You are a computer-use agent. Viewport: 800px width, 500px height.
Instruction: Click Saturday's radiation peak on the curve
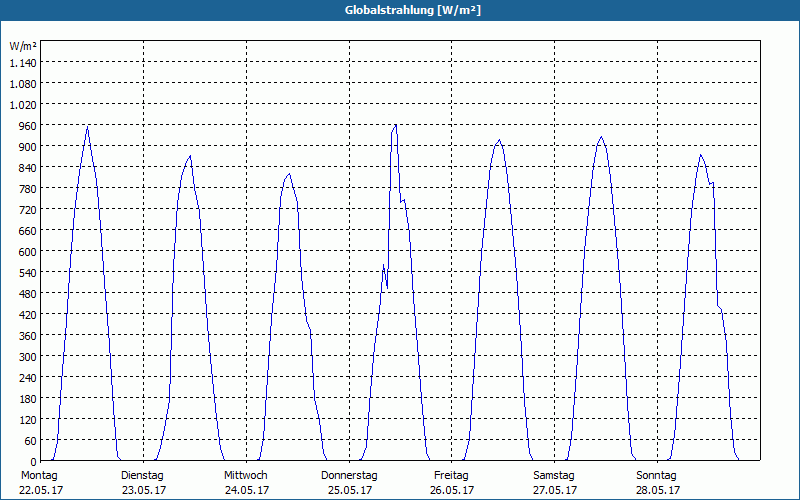tap(602, 137)
